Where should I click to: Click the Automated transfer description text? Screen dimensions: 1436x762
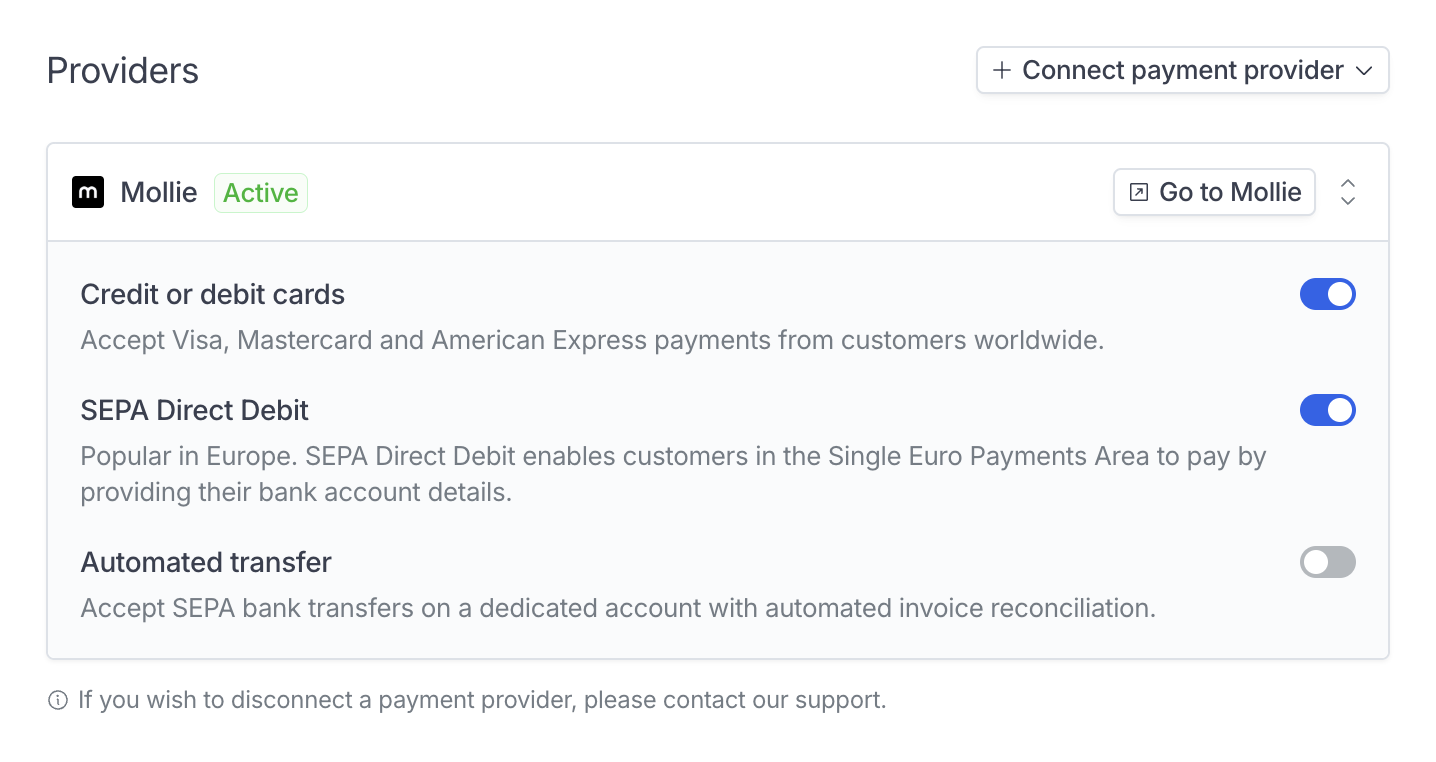(618, 608)
